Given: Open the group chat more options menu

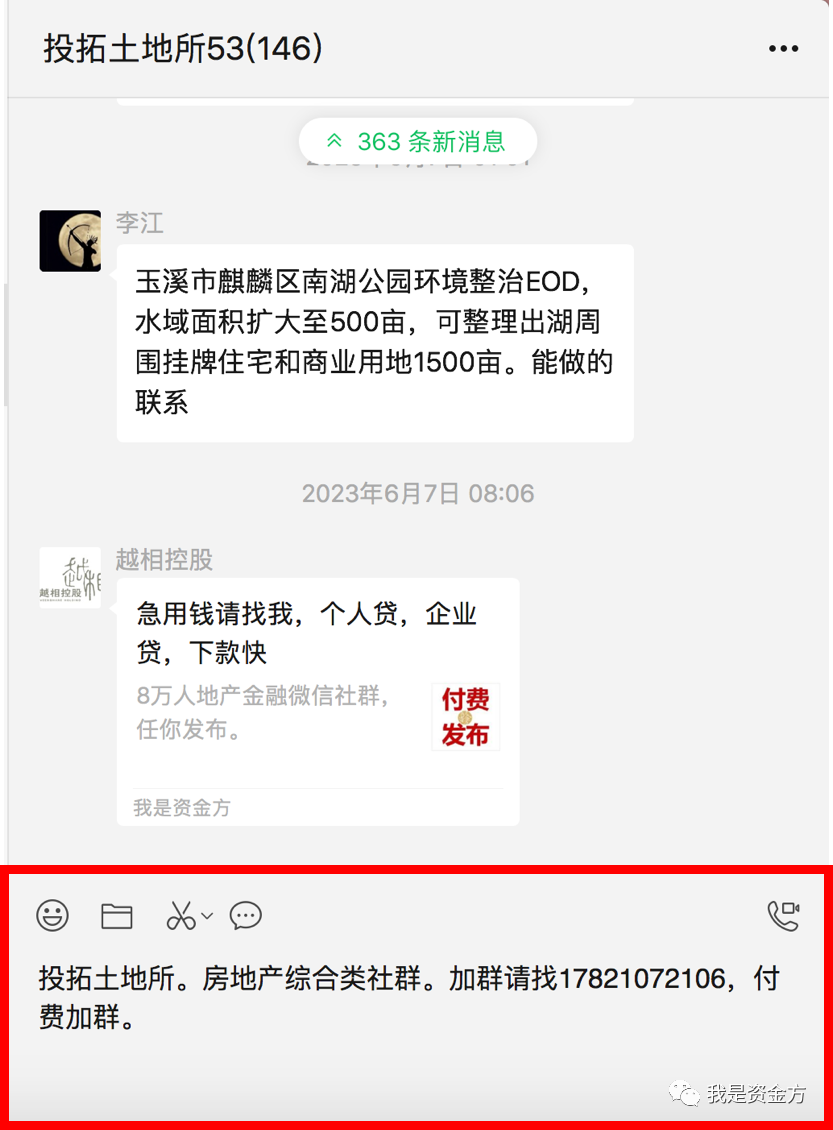Looking at the screenshot, I should [x=783, y=49].
